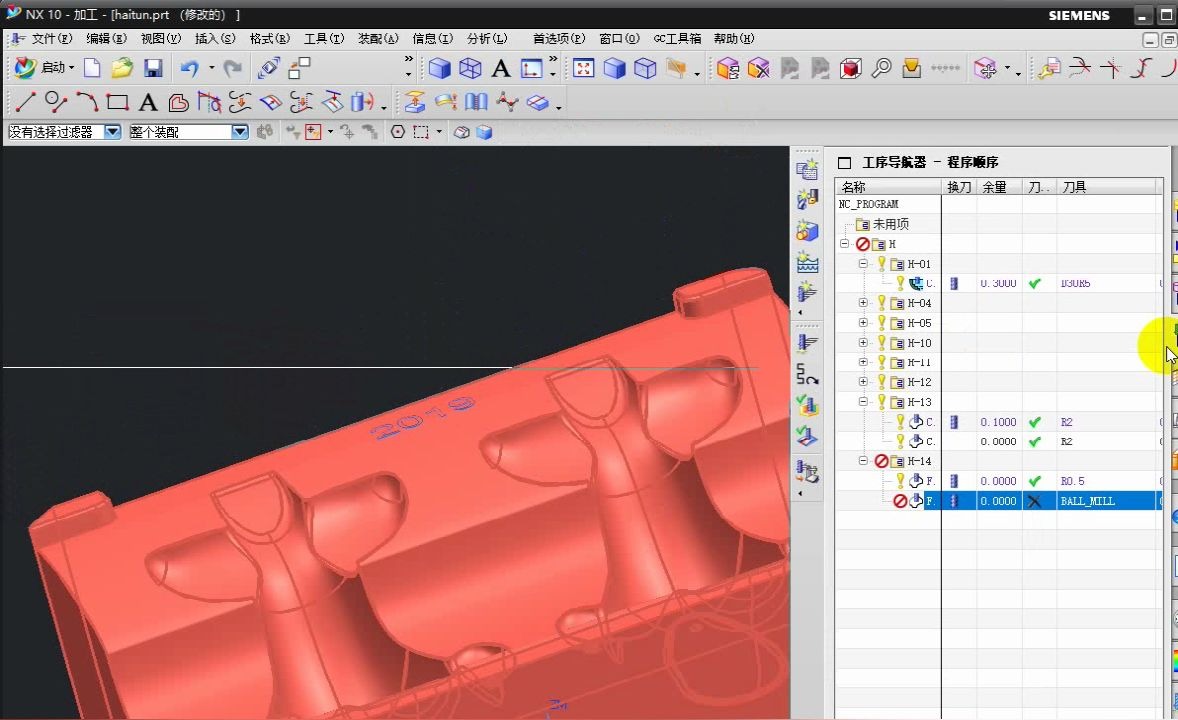Click the Open folder icon
Viewport: 1178px width, 720px height.
(x=122, y=68)
